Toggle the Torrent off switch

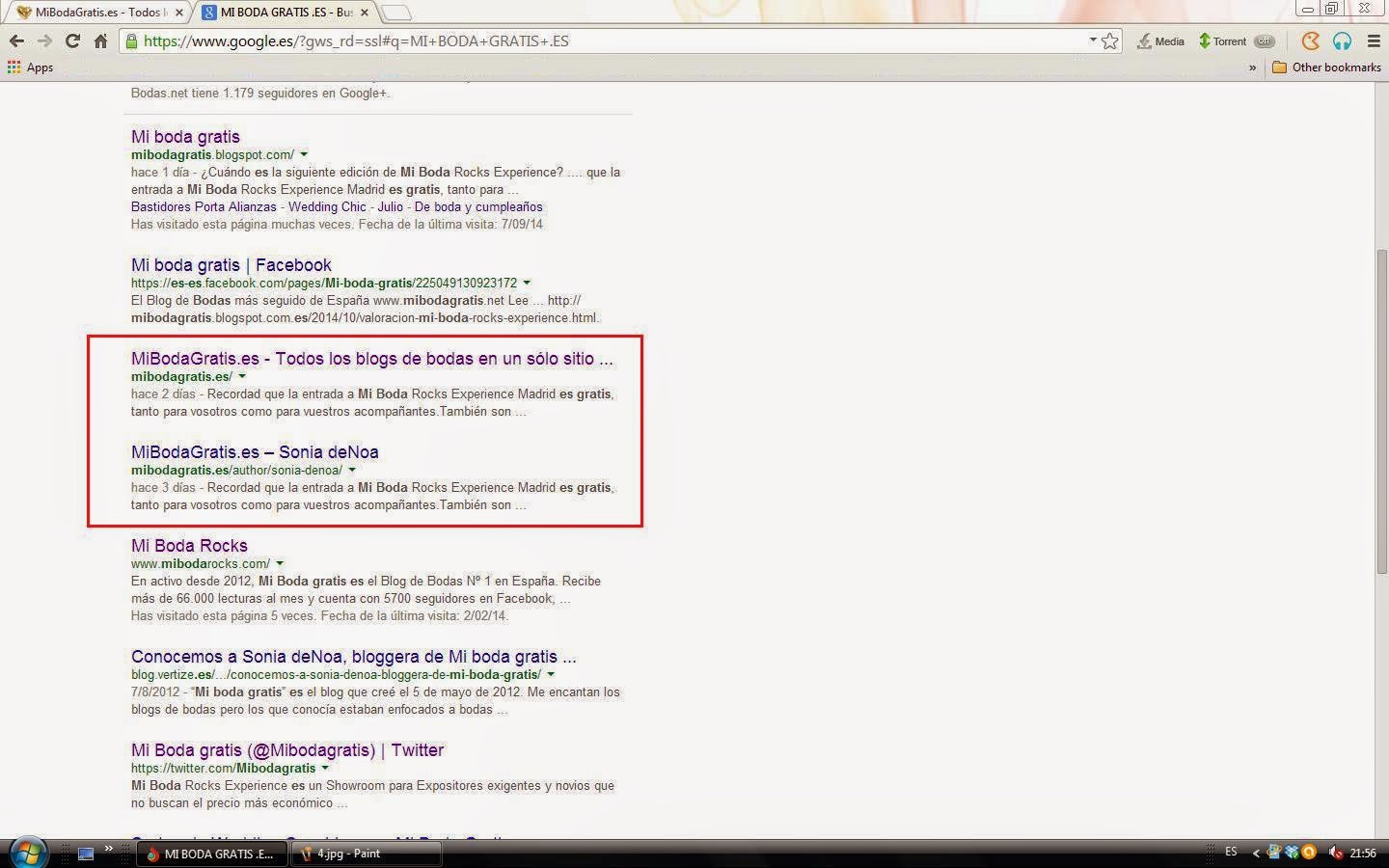tap(1265, 41)
